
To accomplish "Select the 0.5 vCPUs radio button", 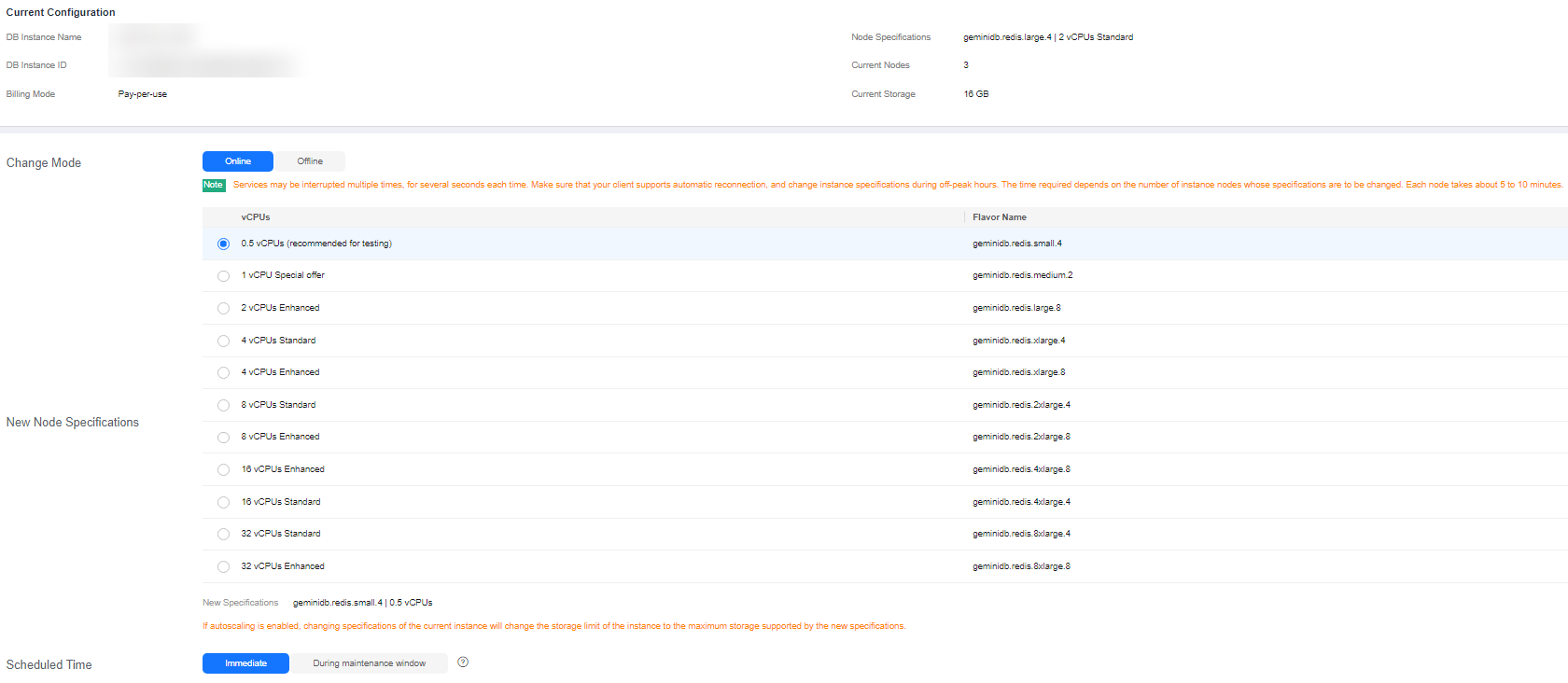I will point(223,244).
